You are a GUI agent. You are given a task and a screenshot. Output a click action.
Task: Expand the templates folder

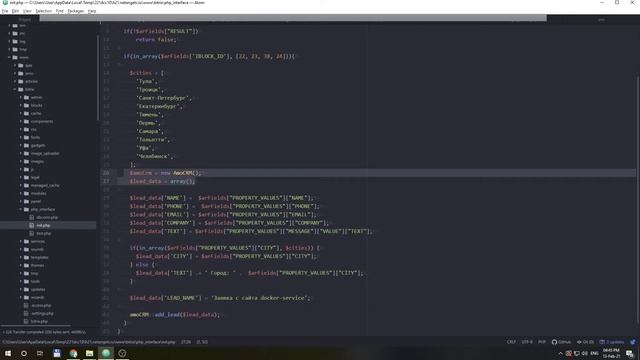[21, 258]
